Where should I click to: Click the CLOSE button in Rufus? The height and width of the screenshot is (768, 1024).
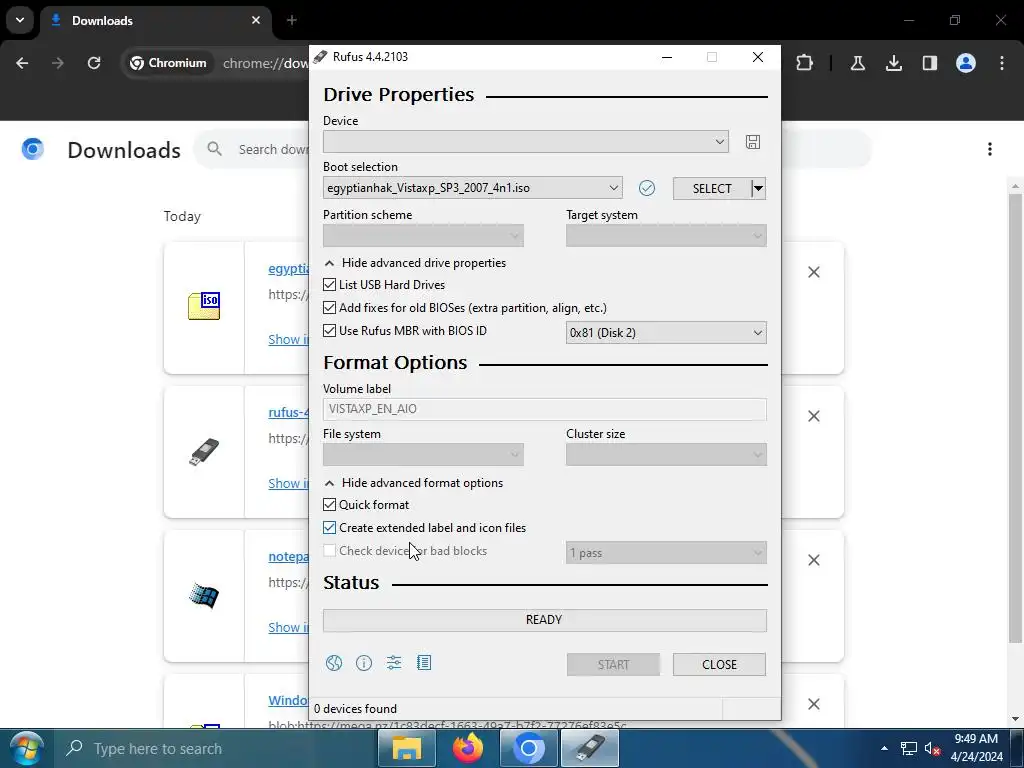(719, 664)
